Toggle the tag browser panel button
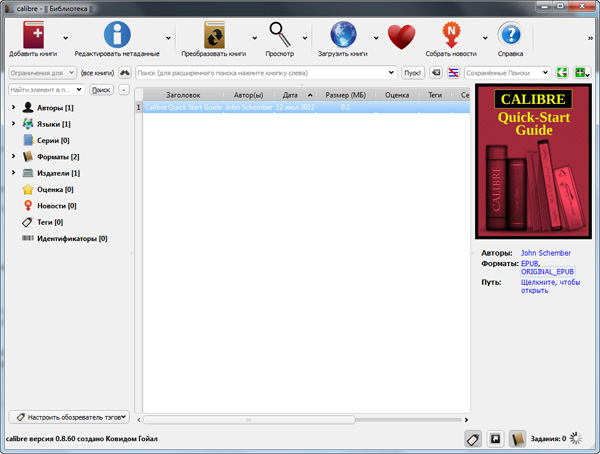The height and width of the screenshot is (454, 600). 473,438
